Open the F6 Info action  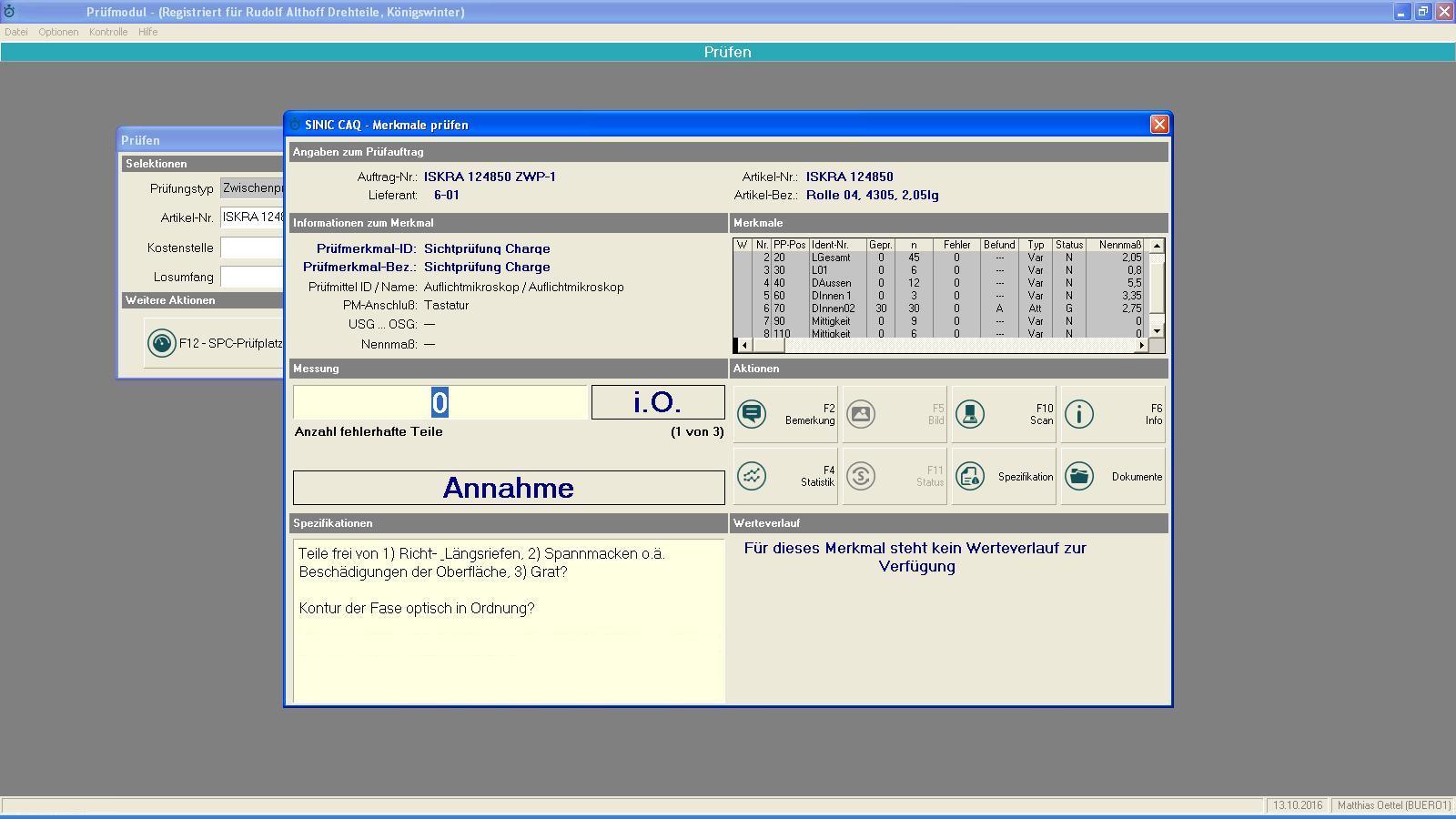tap(1113, 415)
